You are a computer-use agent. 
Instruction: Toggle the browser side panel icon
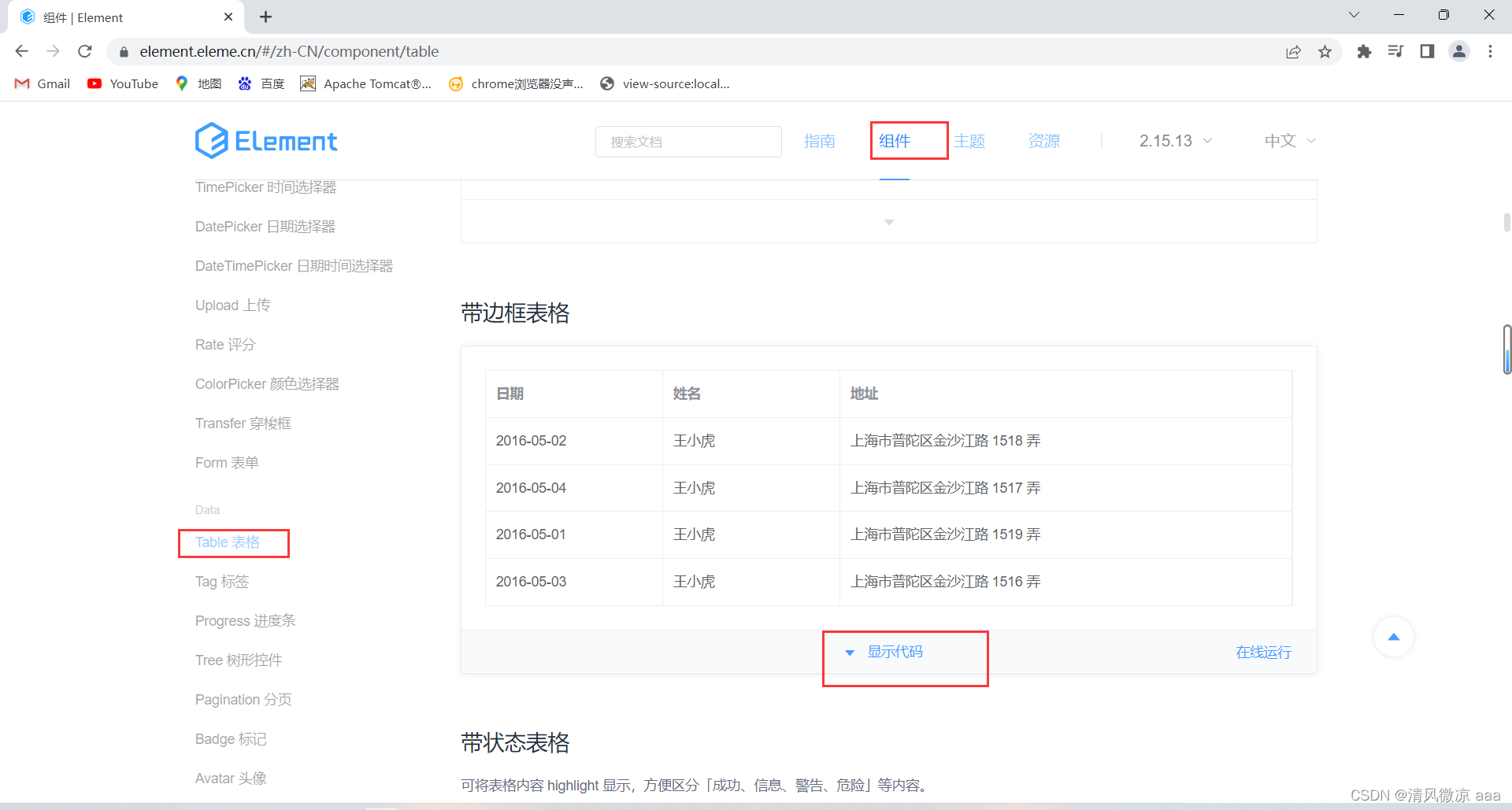pos(1427,51)
